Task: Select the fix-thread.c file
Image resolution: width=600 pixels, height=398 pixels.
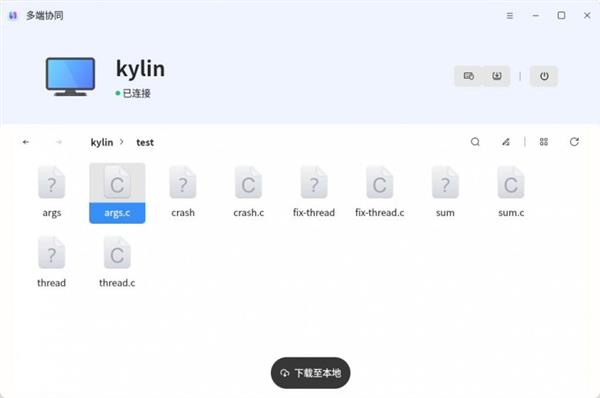Action: [x=380, y=192]
